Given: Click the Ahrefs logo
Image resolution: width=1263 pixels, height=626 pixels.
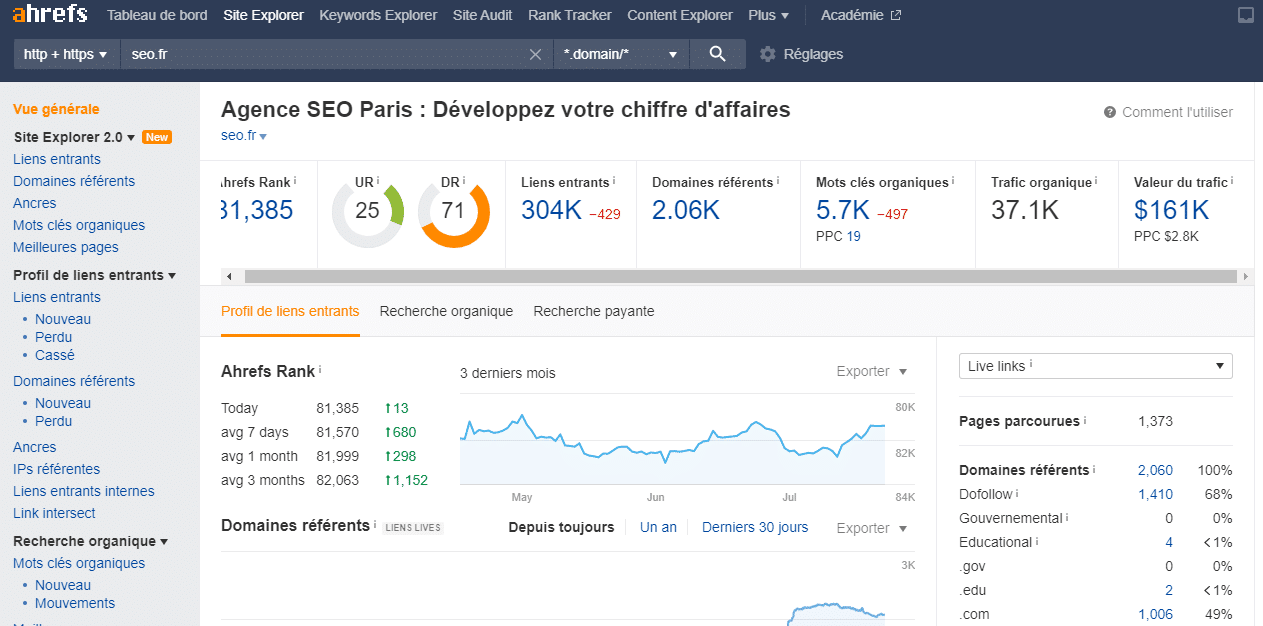Looking at the screenshot, I should (50, 15).
